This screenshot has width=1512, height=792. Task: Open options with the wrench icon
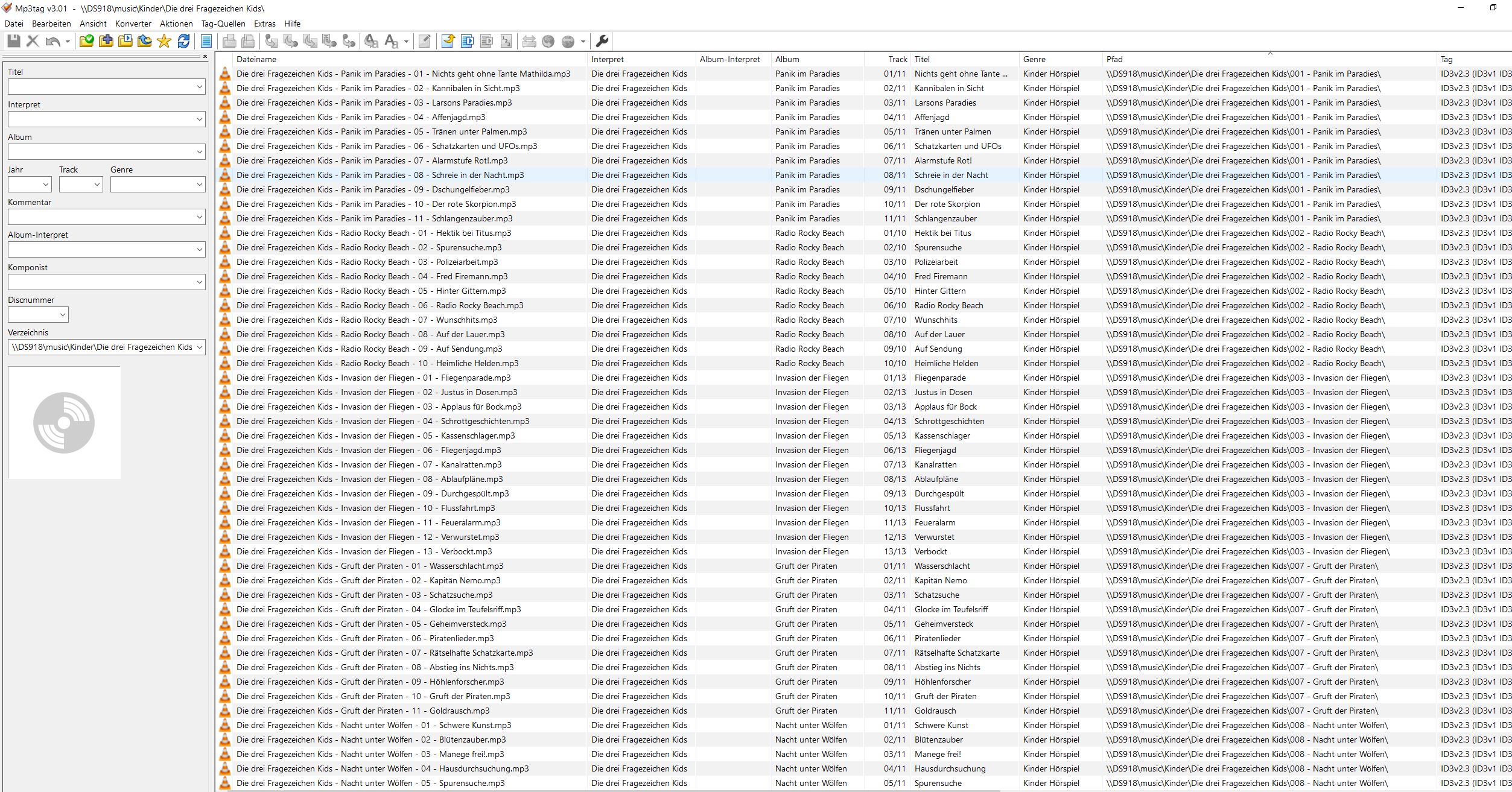602,41
